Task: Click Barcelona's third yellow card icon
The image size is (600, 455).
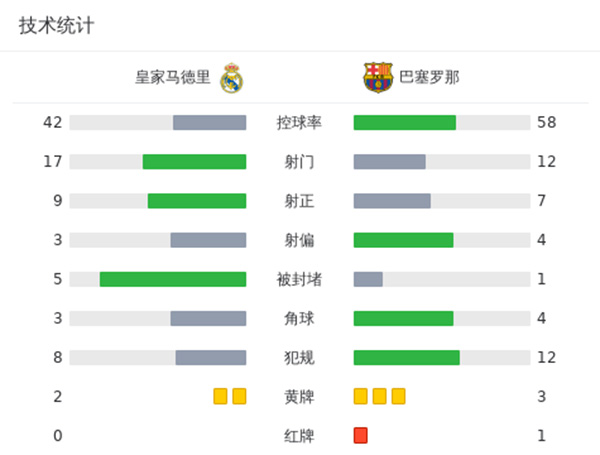Action: coord(398,396)
